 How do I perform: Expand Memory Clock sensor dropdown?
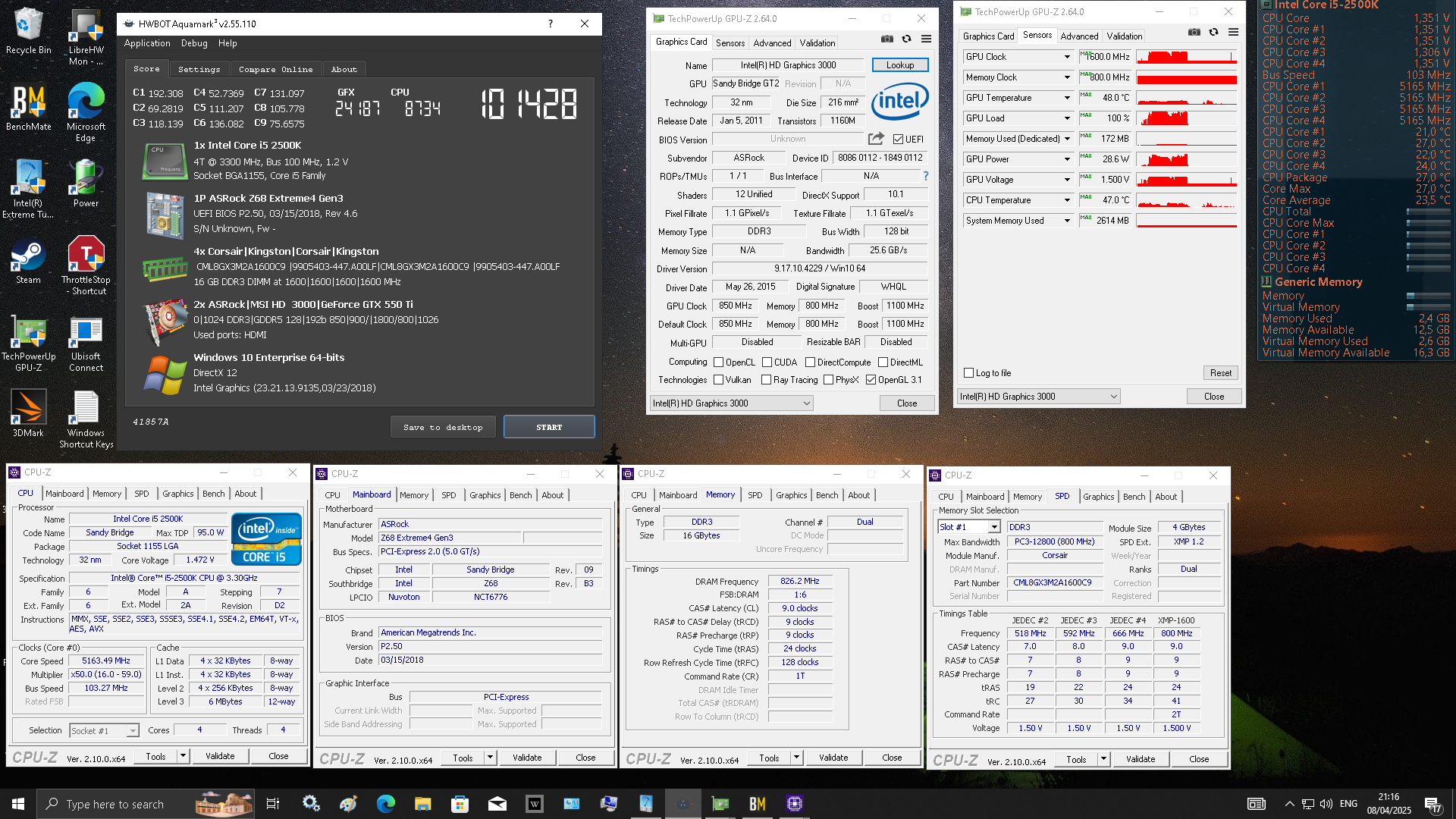coord(1067,77)
